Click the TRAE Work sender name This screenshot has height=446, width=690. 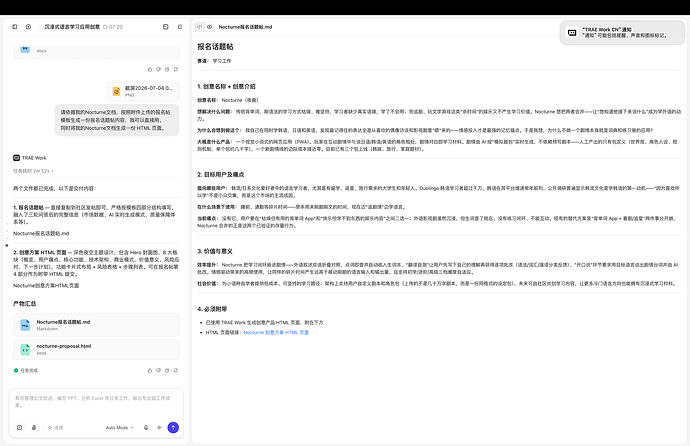pos(34,158)
